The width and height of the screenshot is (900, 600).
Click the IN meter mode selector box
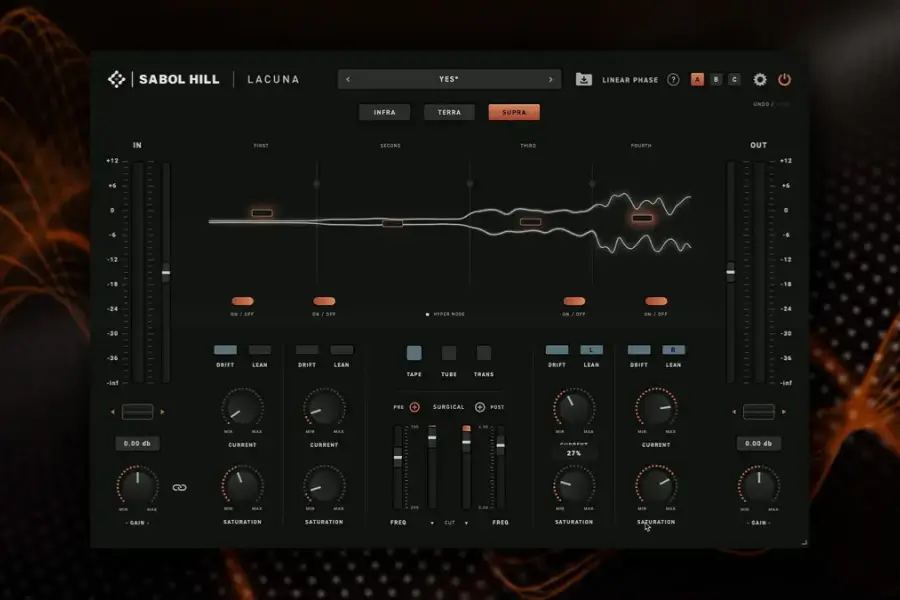138,412
